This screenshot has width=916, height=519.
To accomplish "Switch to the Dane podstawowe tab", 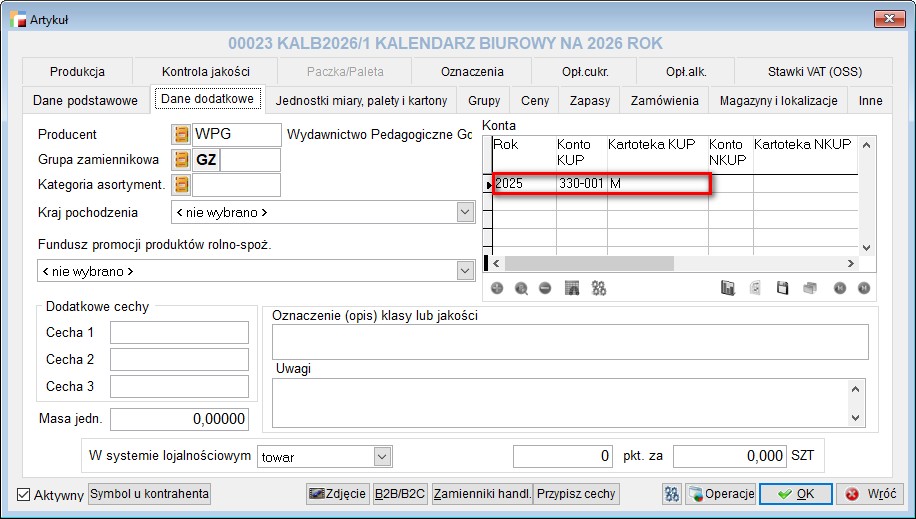I will coord(85,100).
